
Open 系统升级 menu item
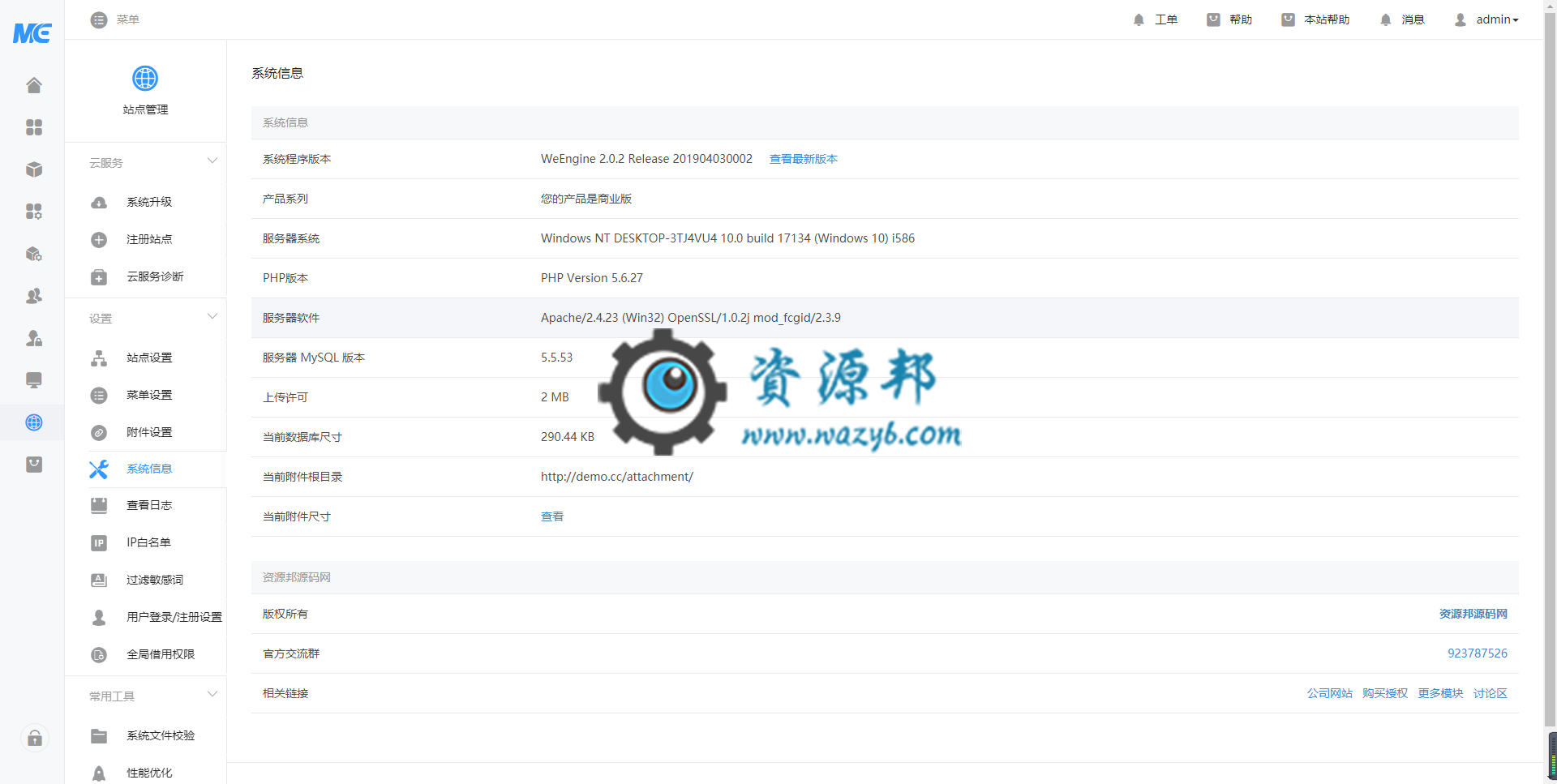click(x=149, y=202)
